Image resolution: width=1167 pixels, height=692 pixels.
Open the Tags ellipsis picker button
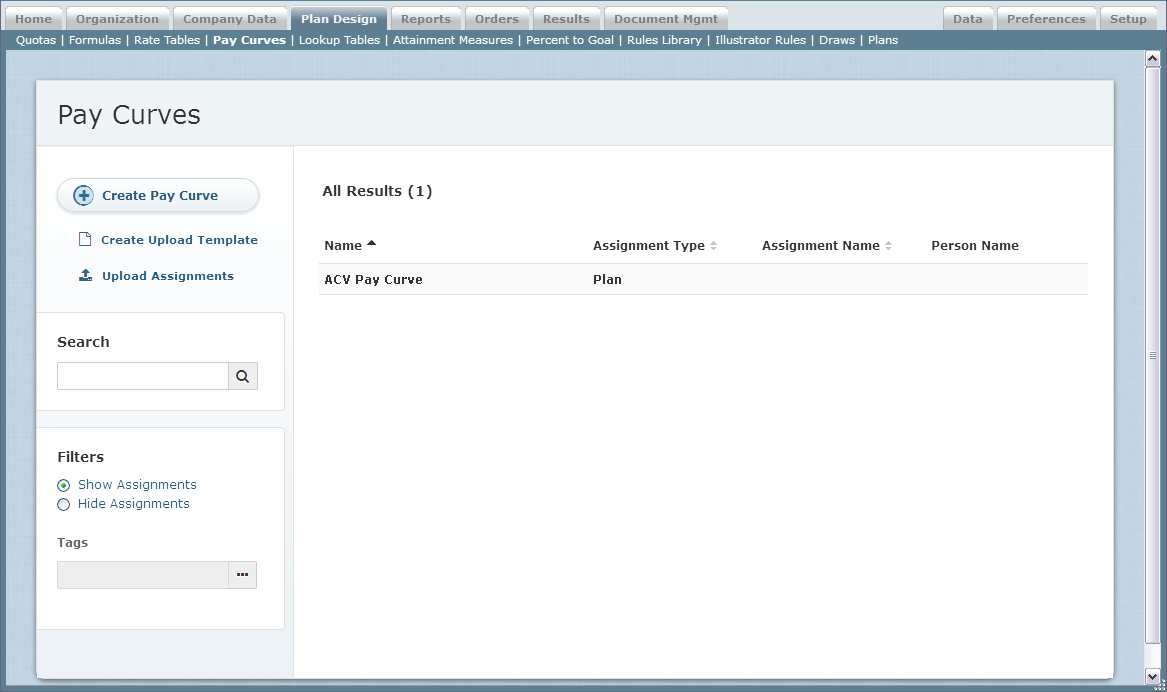click(242, 575)
